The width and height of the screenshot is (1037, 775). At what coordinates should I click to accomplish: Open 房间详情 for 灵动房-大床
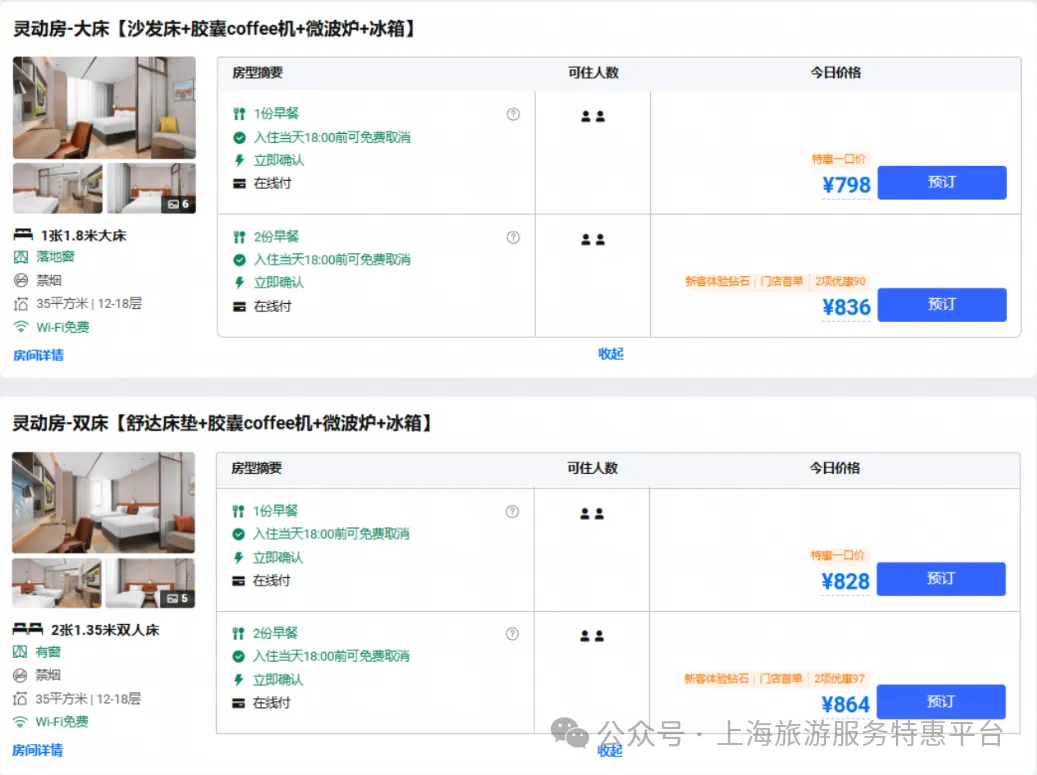coord(38,355)
